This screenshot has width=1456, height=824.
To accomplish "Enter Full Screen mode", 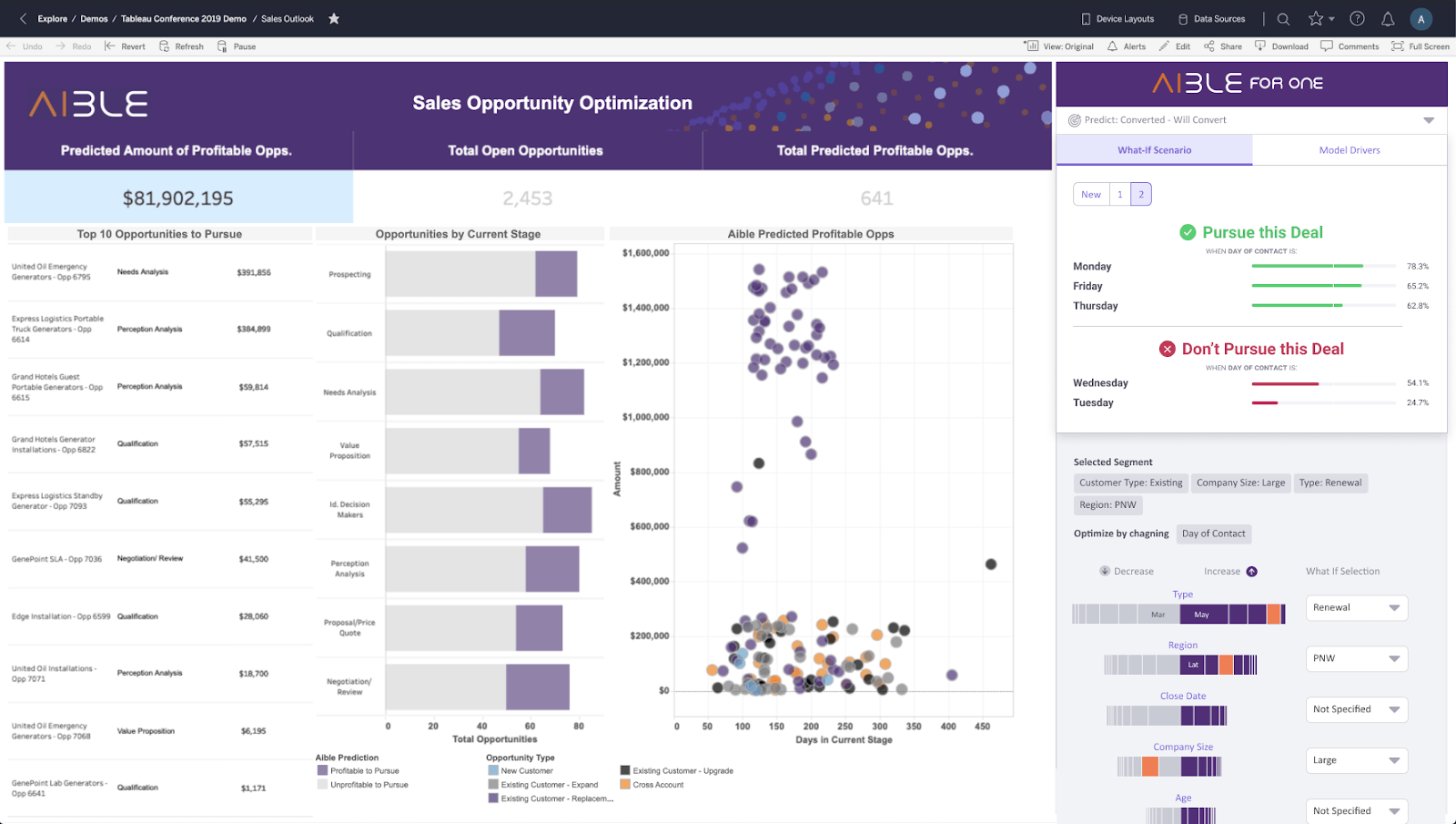I will tap(1421, 46).
